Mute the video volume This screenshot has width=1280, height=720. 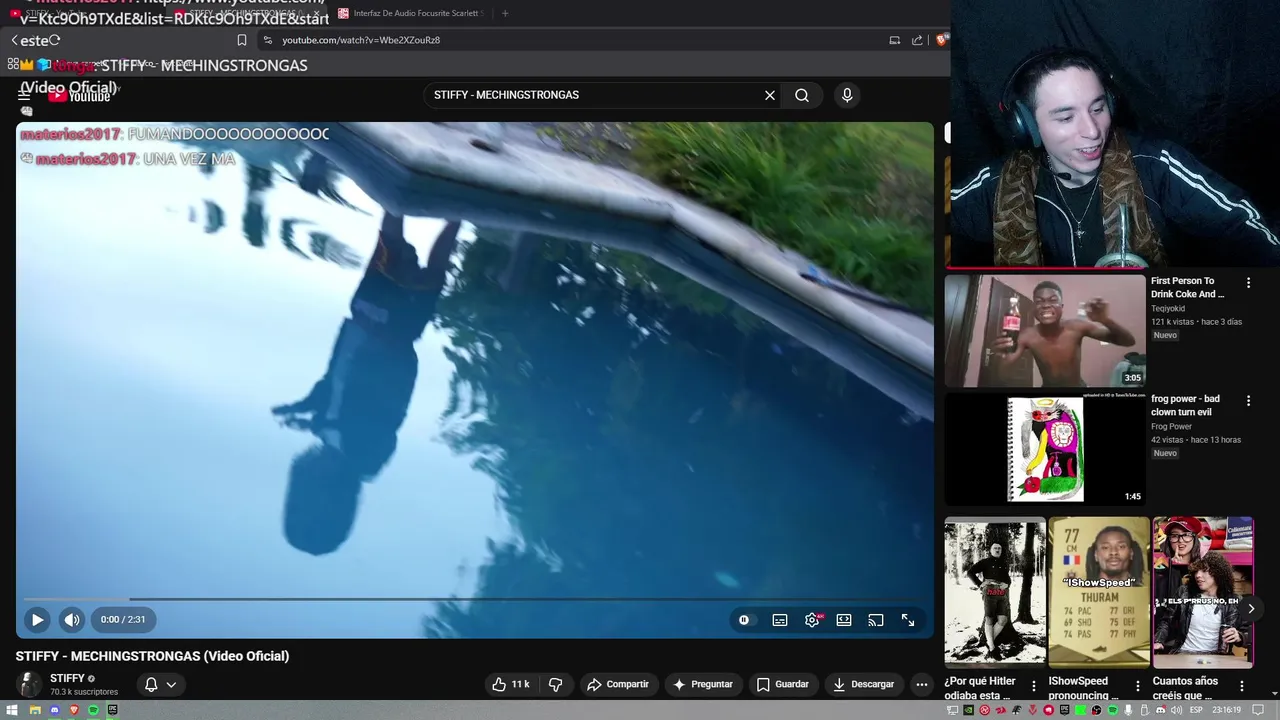coord(72,620)
